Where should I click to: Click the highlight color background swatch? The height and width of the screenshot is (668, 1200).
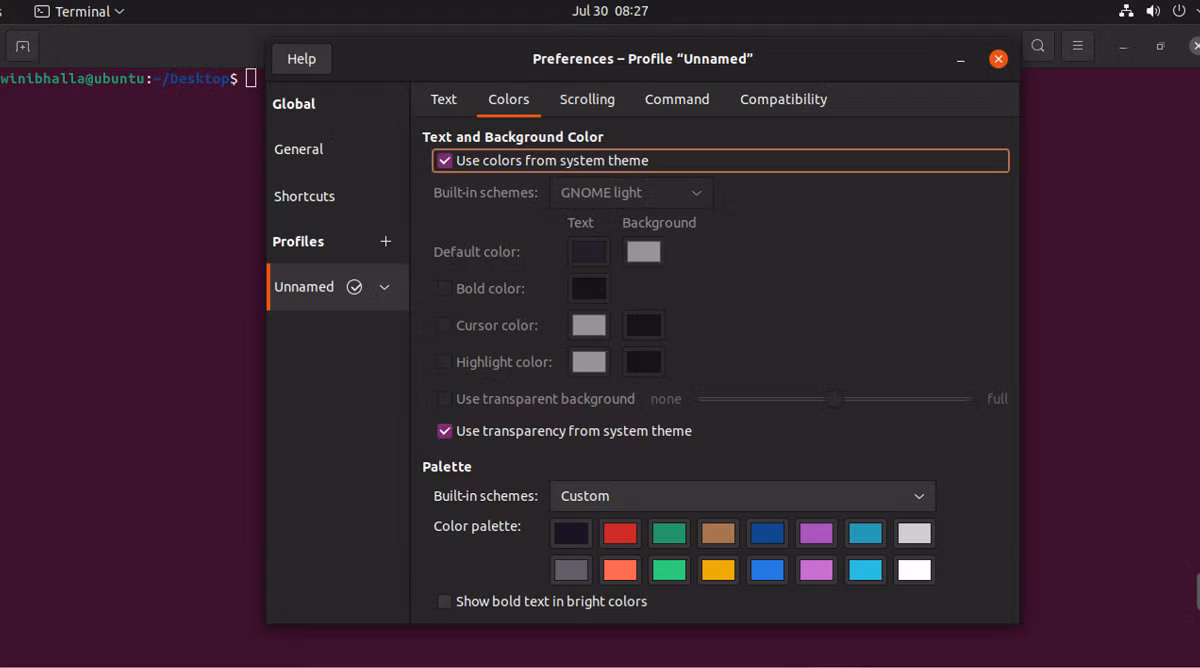click(643, 362)
